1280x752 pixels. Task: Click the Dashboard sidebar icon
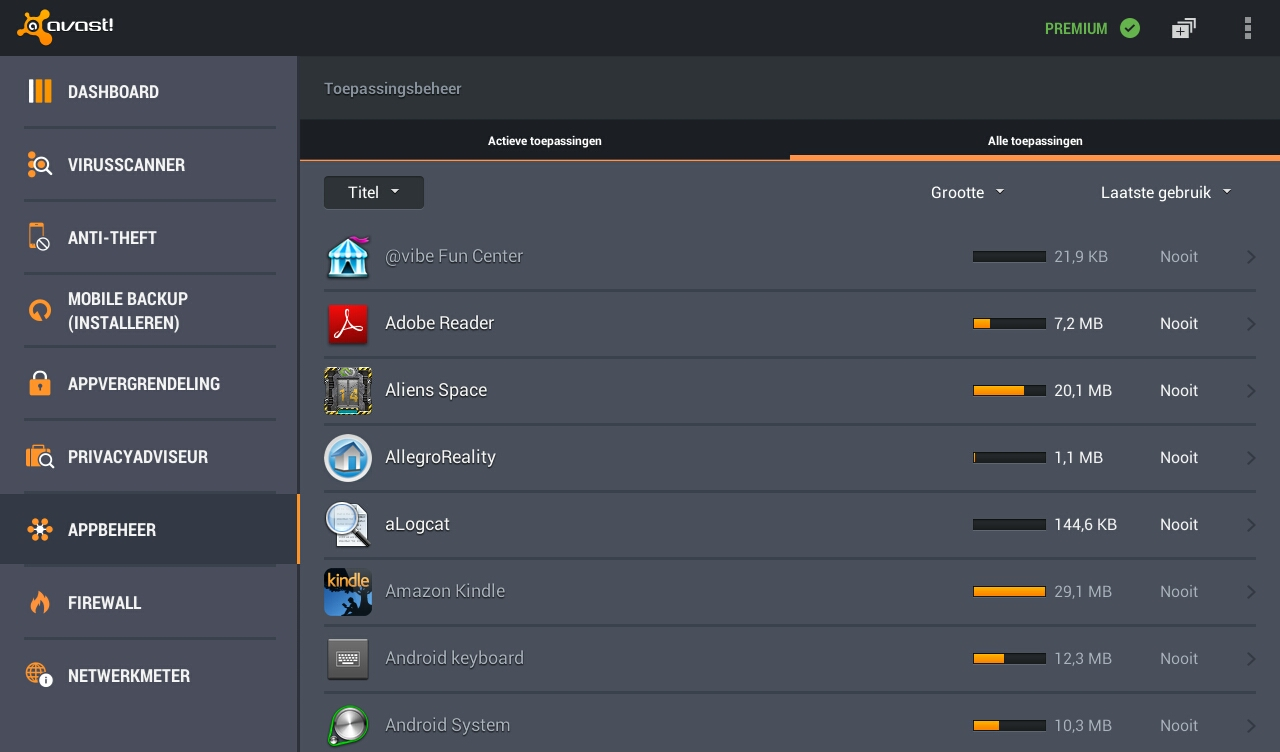pyautogui.click(x=40, y=91)
